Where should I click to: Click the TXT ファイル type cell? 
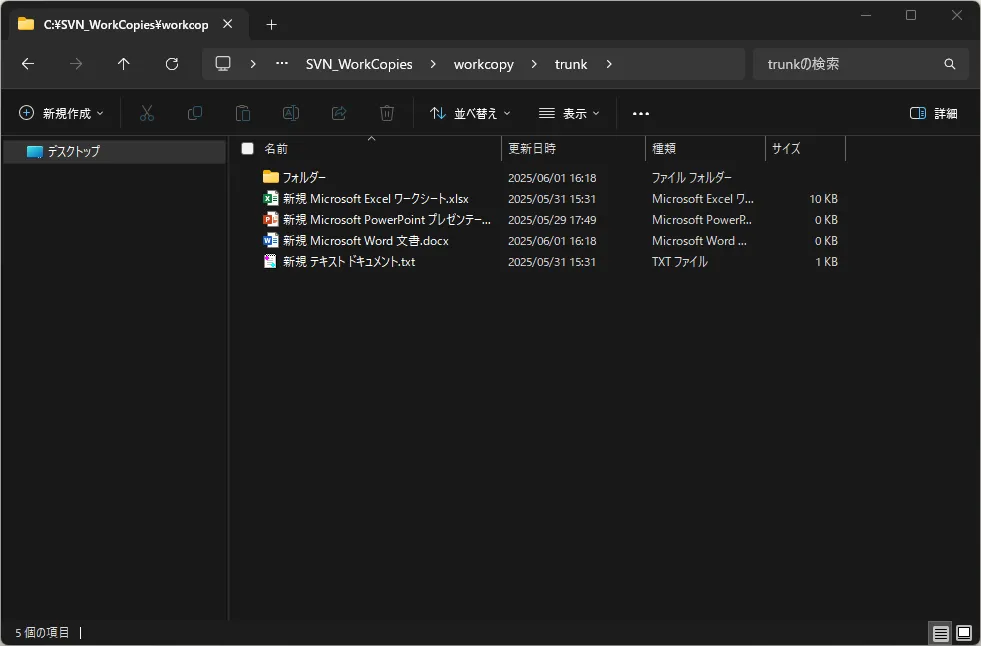tap(679, 261)
